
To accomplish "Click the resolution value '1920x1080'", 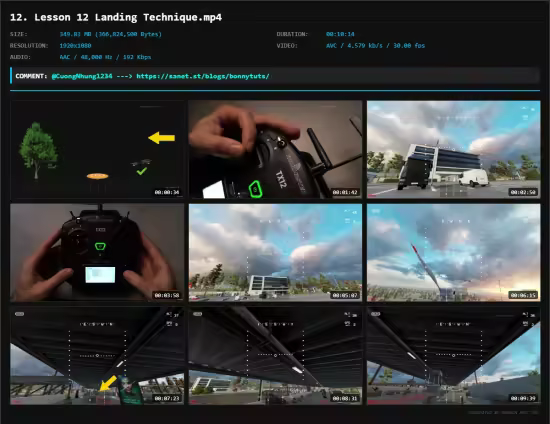I will (75, 46).
